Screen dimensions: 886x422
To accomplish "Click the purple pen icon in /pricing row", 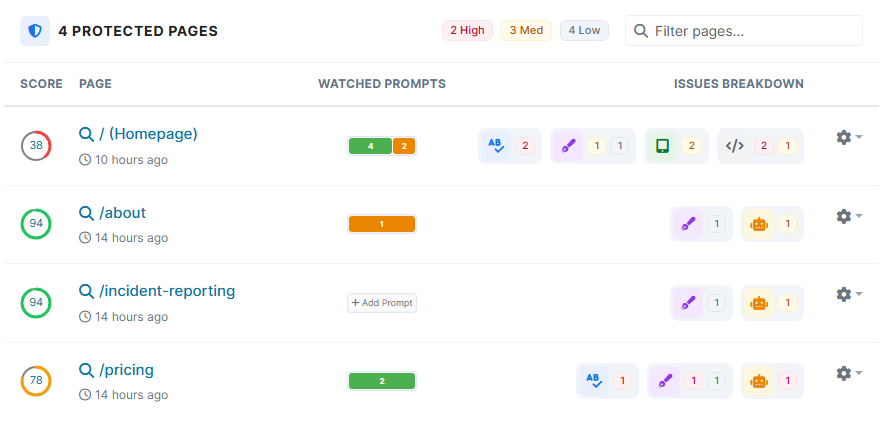I will [665, 381].
